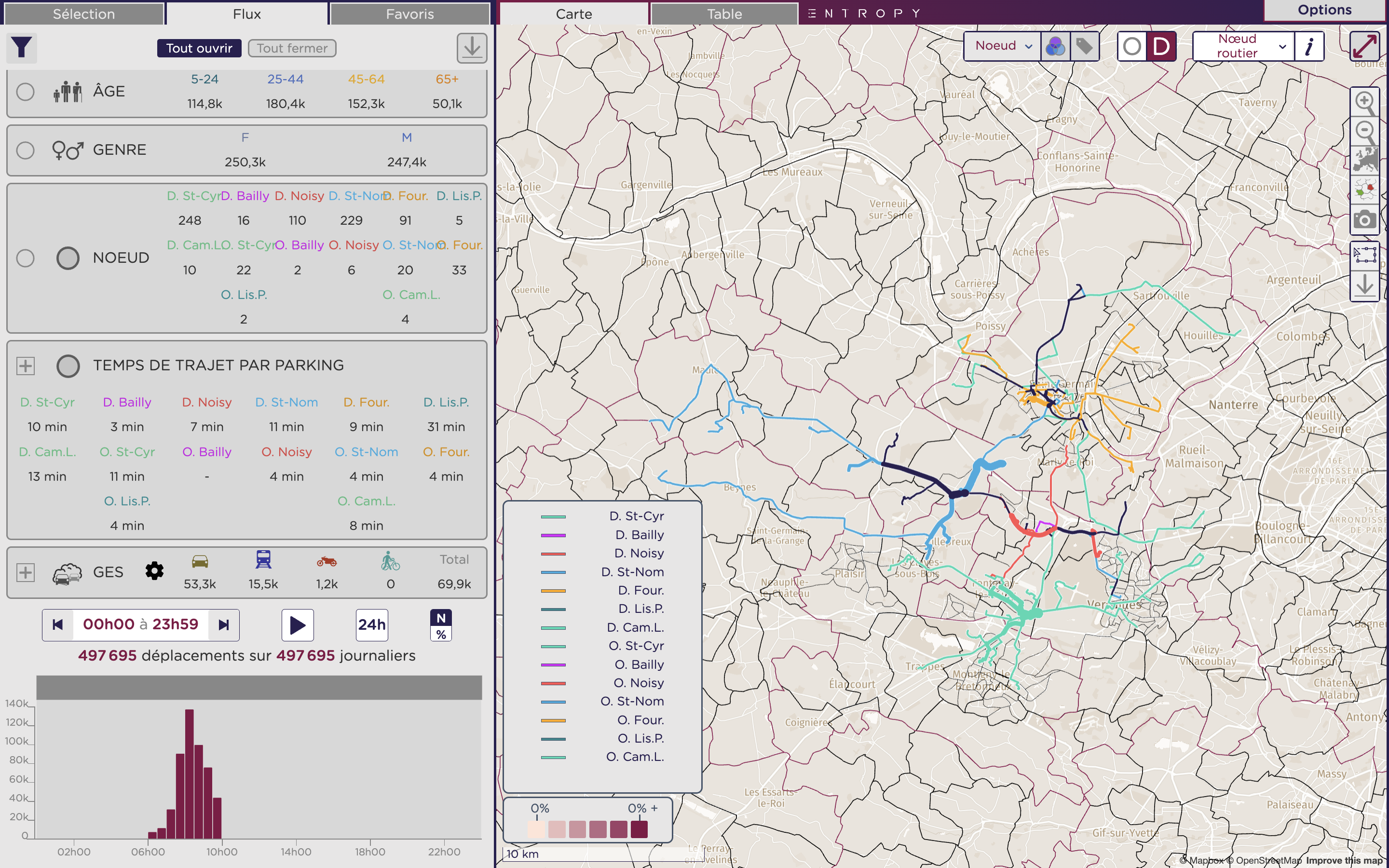
Task: Click the car emissions icon
Action: click(200, 561)
